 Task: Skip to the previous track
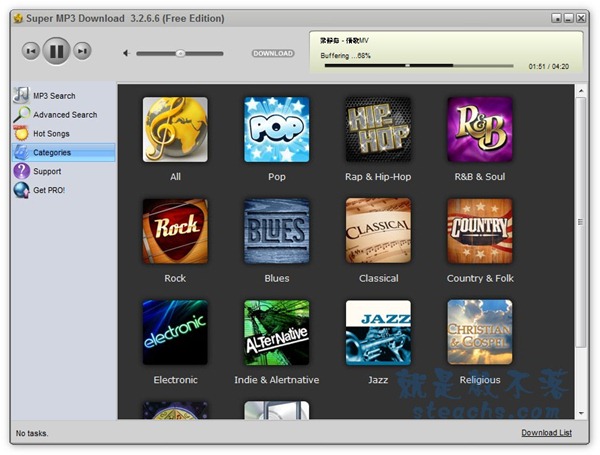[x=31, y=52]
